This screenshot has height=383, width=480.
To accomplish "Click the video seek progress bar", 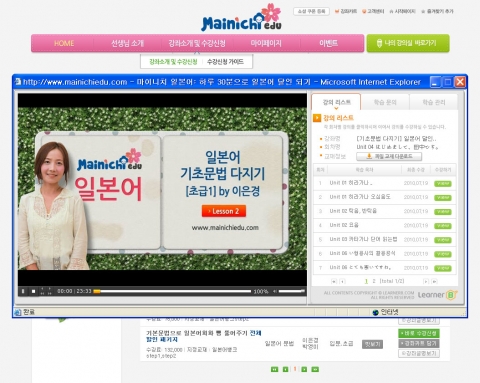I will pos(172,291).
